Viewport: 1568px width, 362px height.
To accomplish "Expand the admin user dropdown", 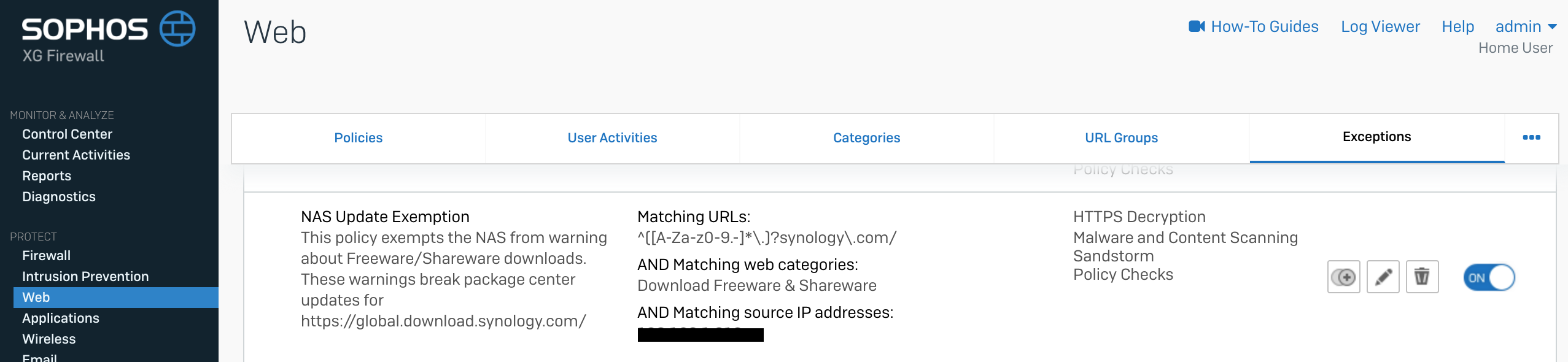I will (1526, 26).
